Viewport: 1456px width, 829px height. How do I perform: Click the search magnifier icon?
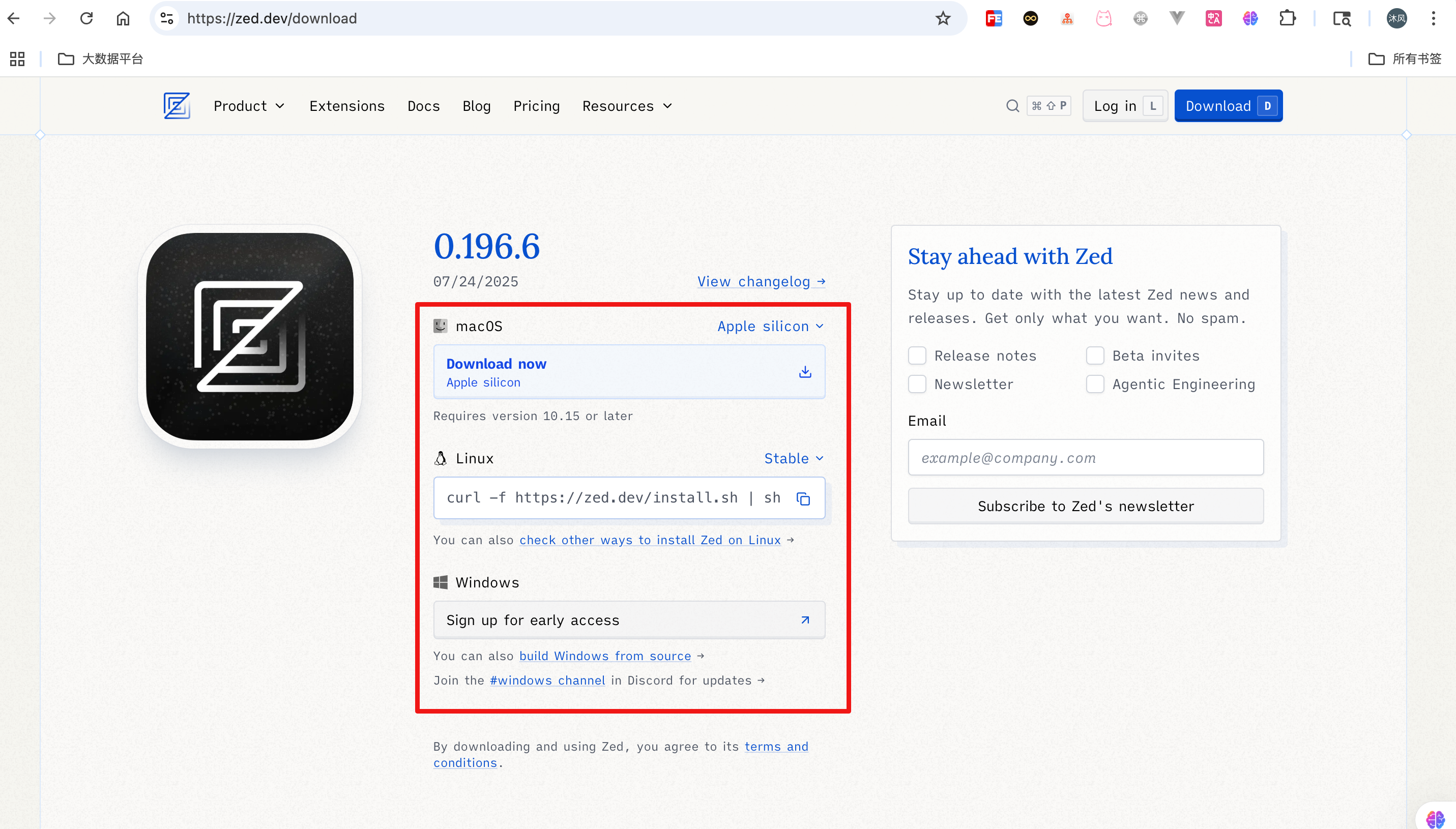(1012, 106)
